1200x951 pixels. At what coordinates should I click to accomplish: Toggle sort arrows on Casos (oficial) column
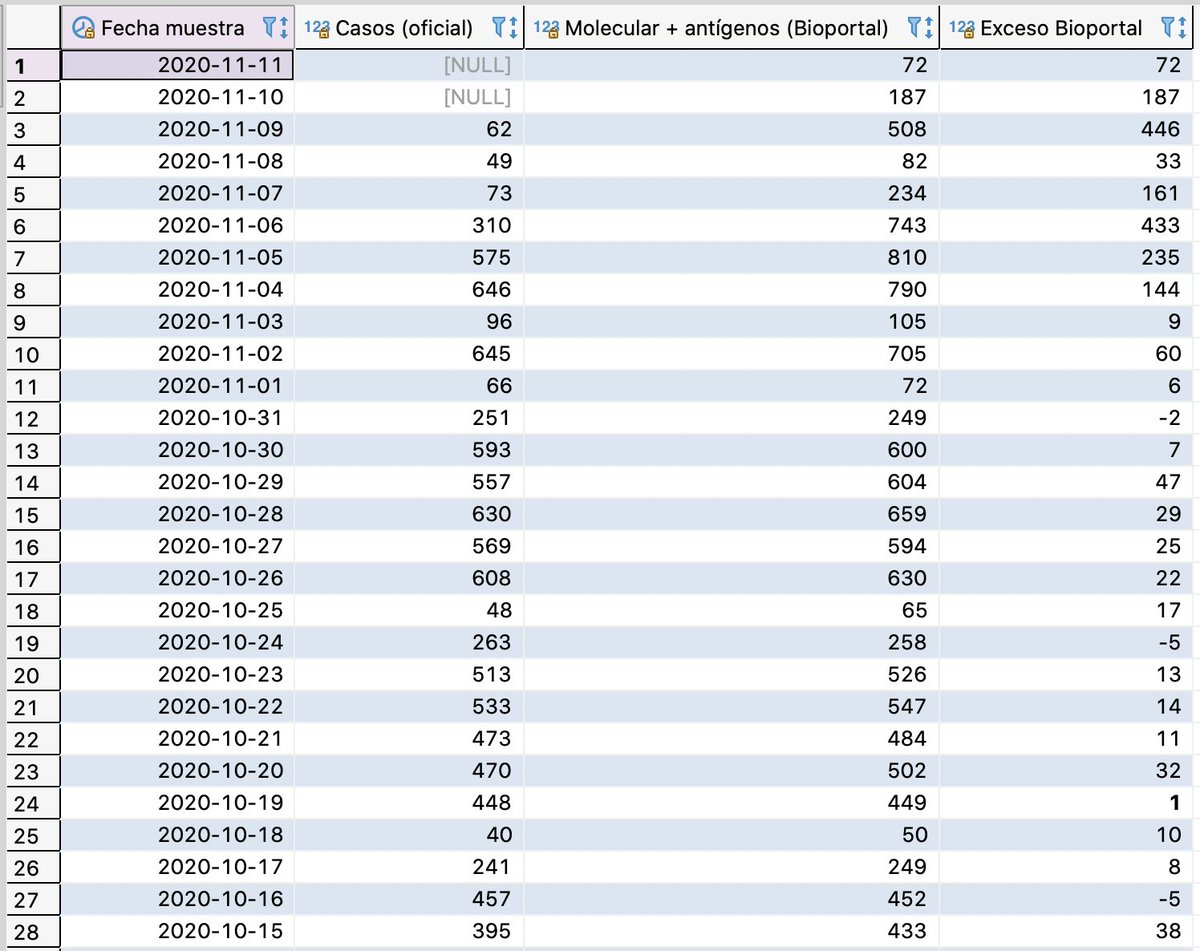coord(514,29)
